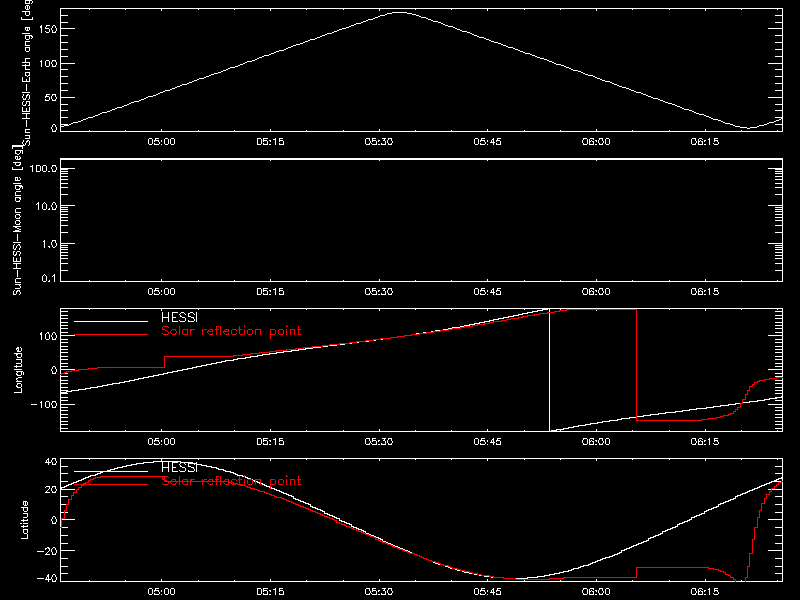Click the 05:45 time label under Latitude plot
Screen dimensions: 800x600
click(x=487, y=592)
